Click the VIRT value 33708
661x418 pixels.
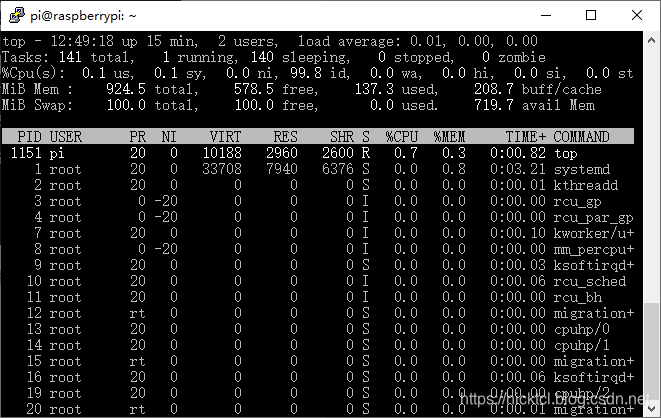click(222, 169)
